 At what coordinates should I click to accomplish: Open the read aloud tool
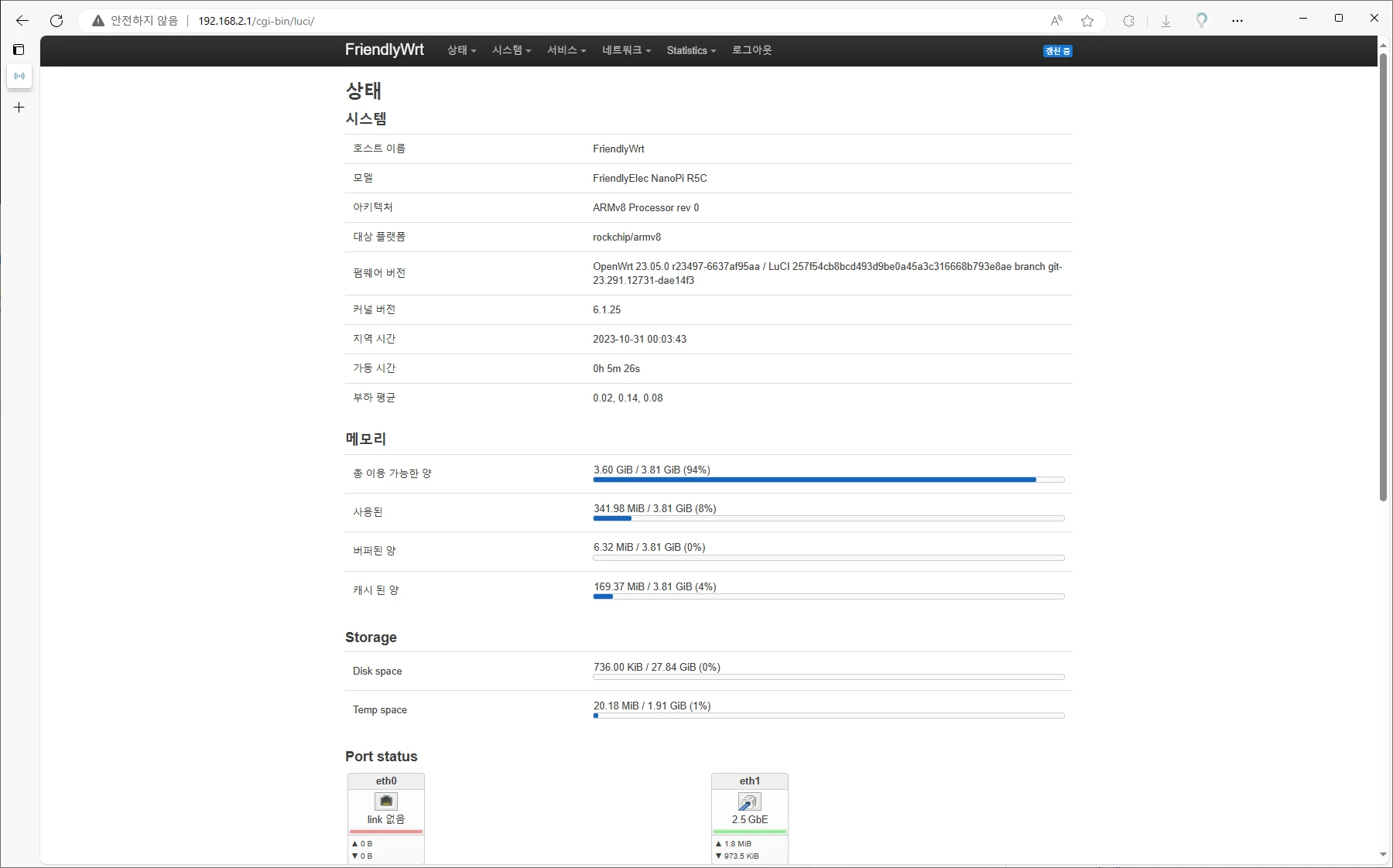click(1056, 21)
